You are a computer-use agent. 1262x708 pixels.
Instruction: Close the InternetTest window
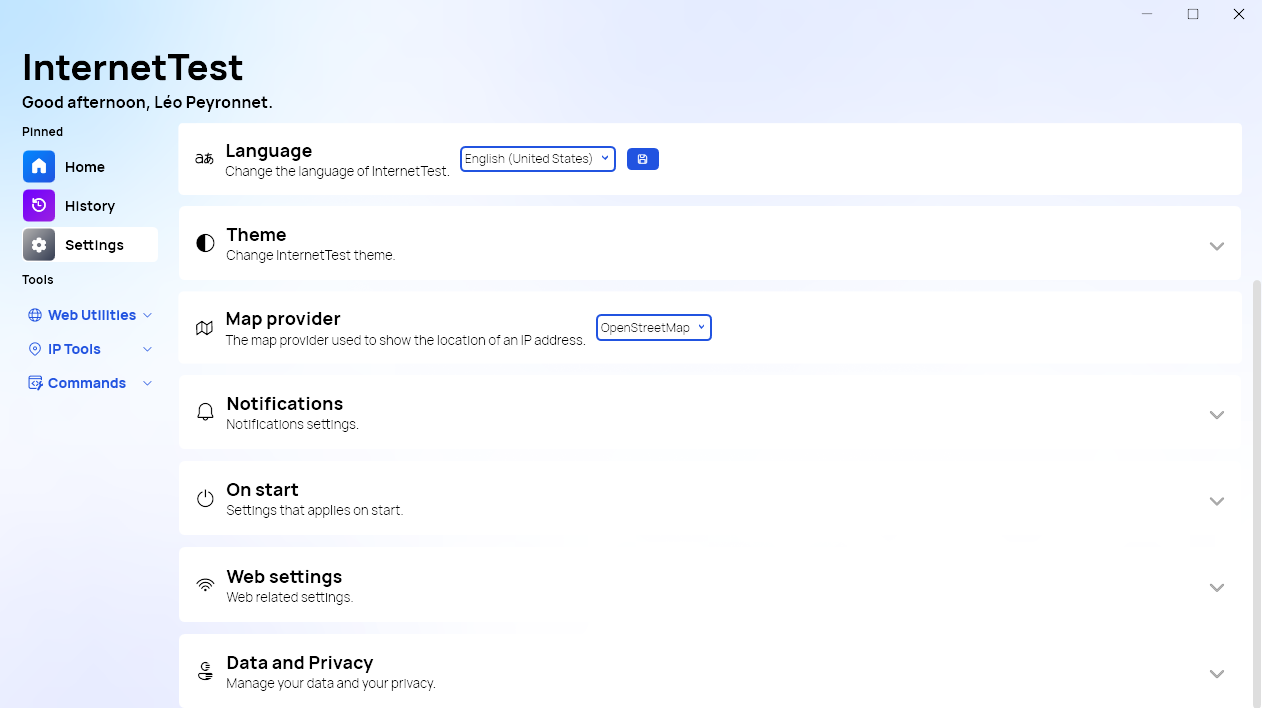(x=1239, y=14)
